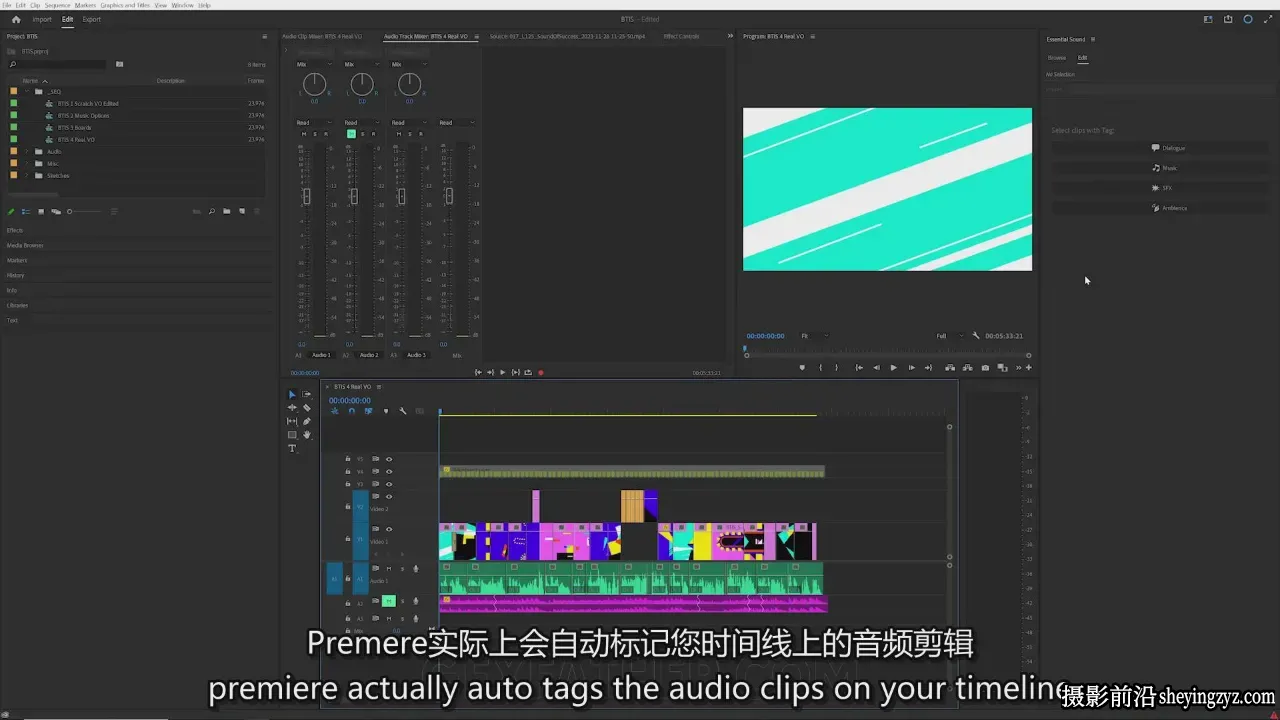Play in the Program monitor
This screenshot has width=1280, height=720.
(x=893, y=368)
